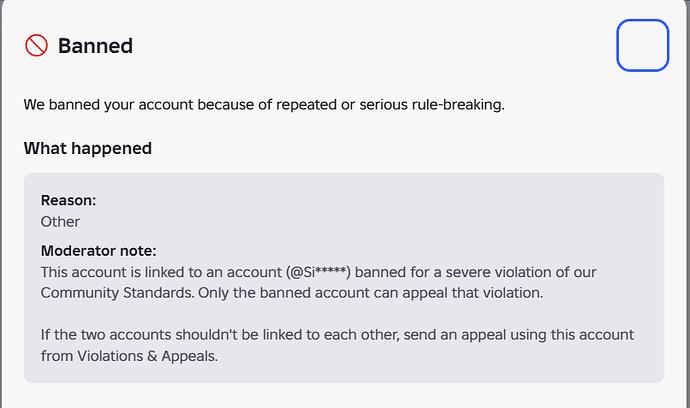This screenshot has width=690, height=408.
Task: Click the Banned dialog title
Action: pyautogui.click(x=95, y=46)
